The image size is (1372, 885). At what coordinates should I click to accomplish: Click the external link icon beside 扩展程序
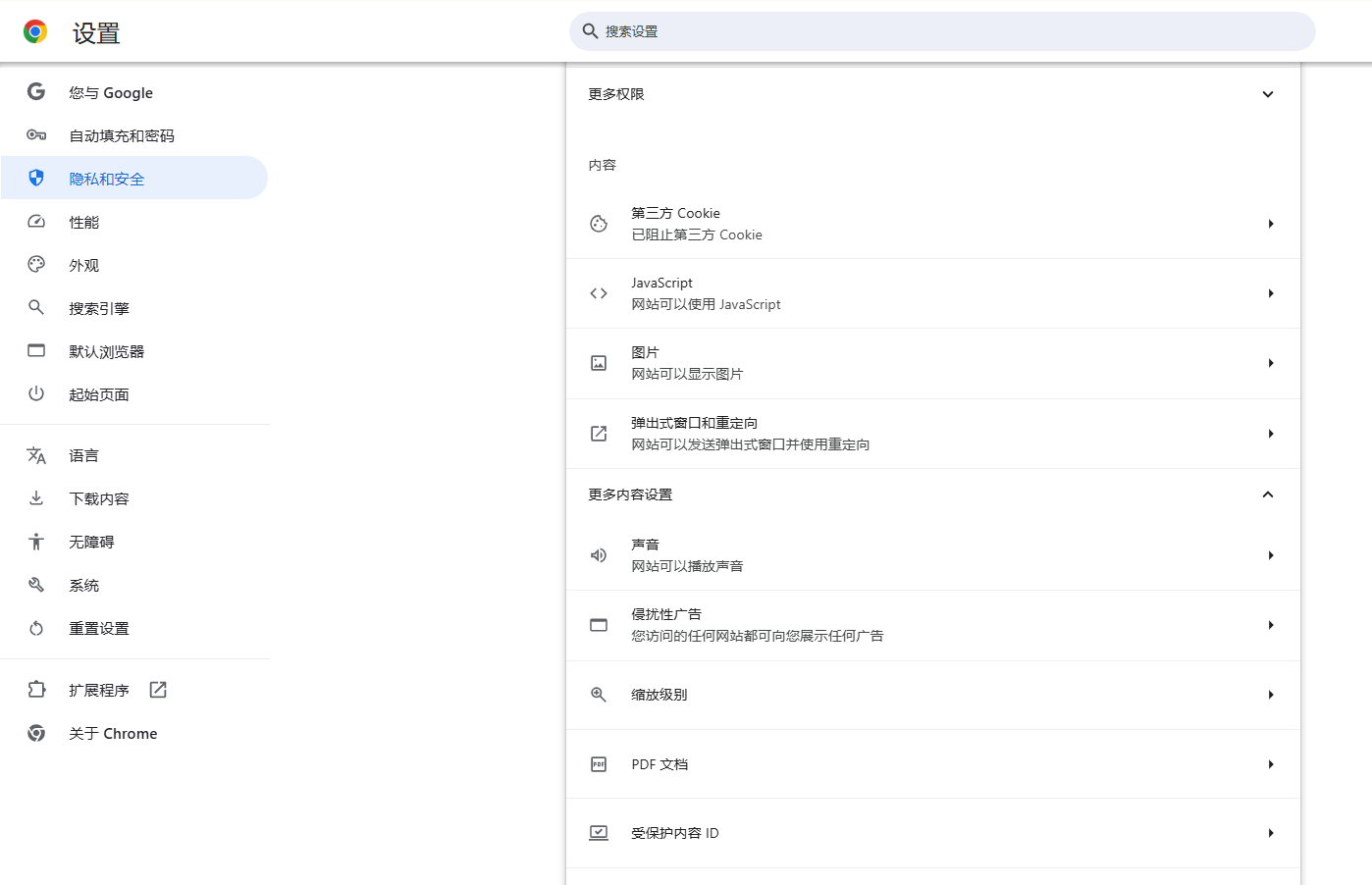point(158,690)
